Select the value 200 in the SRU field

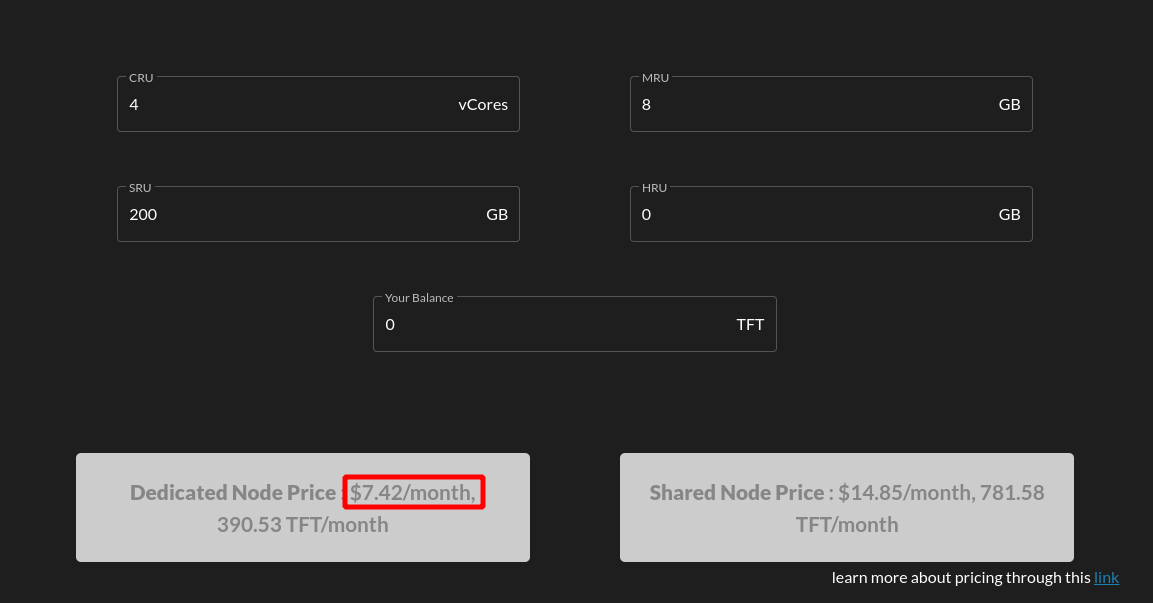(x=143, y=214)
